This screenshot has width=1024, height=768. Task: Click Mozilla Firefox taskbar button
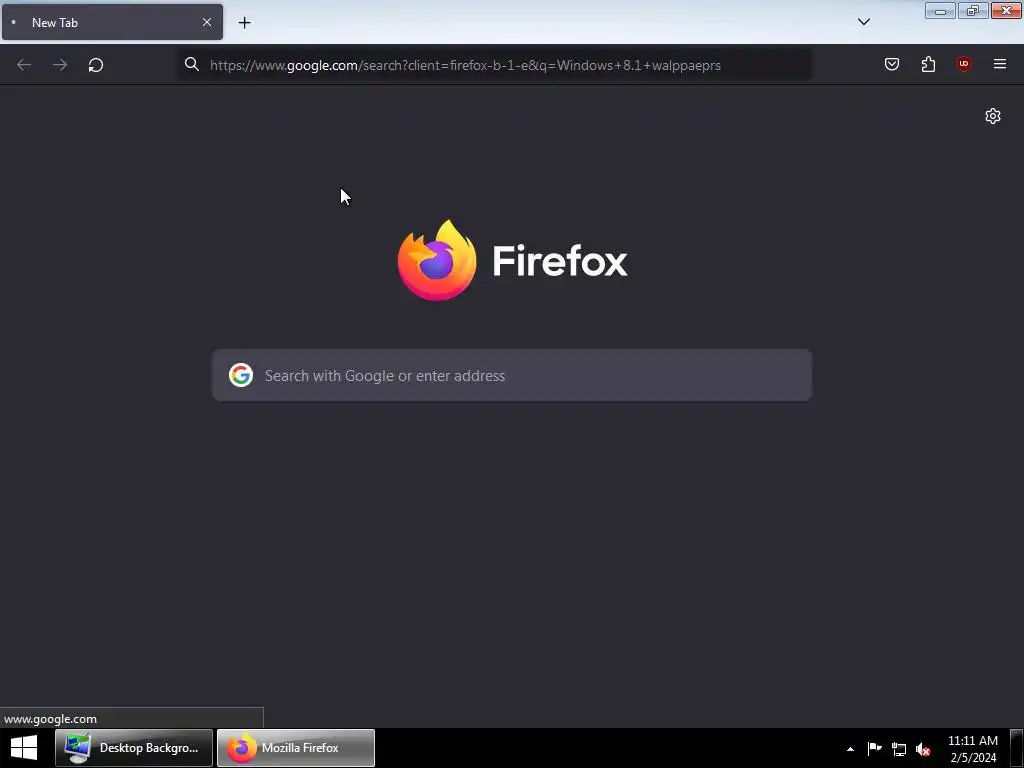point(296,748)
